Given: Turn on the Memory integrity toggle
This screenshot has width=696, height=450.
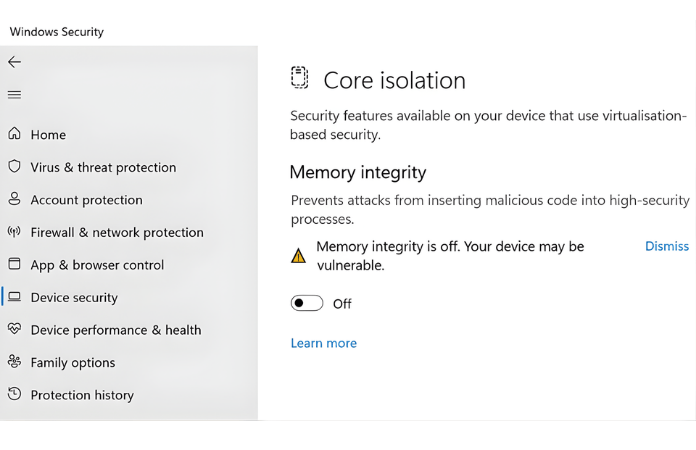Looking at the screenshot, I should pos(307,303).
